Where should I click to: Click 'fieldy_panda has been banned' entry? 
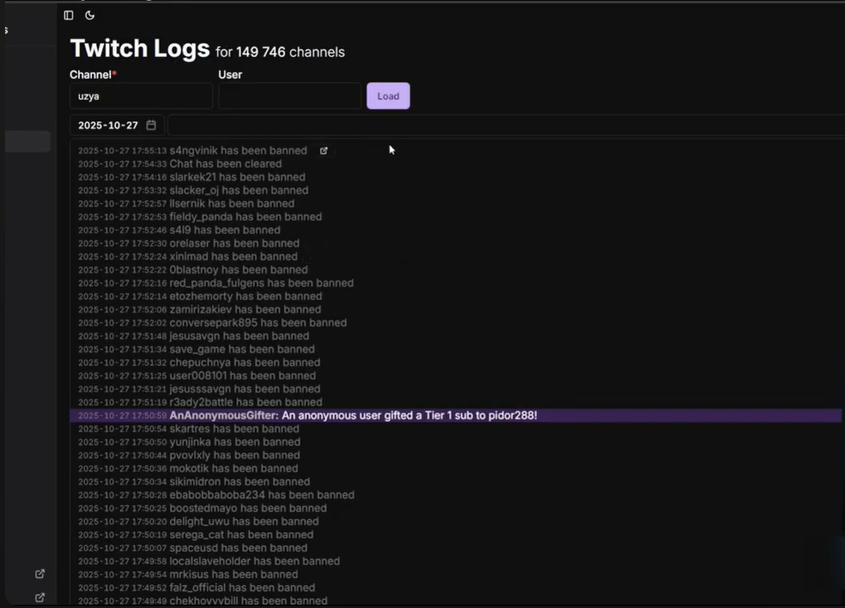246,217
